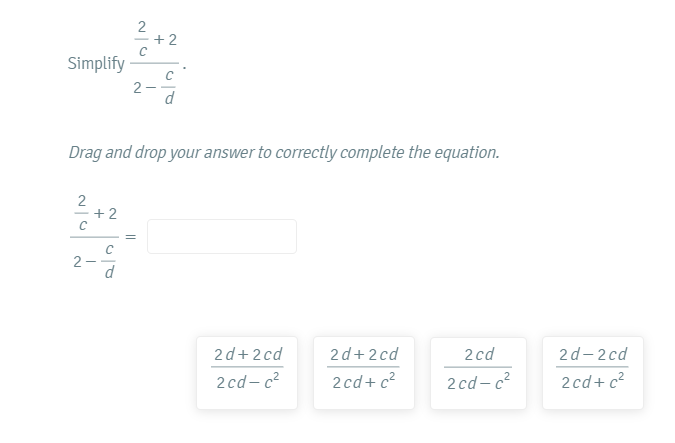Select tile 2d+2cd over 2cd−c²
675x443 pixels.
click(x=248, y=370)
